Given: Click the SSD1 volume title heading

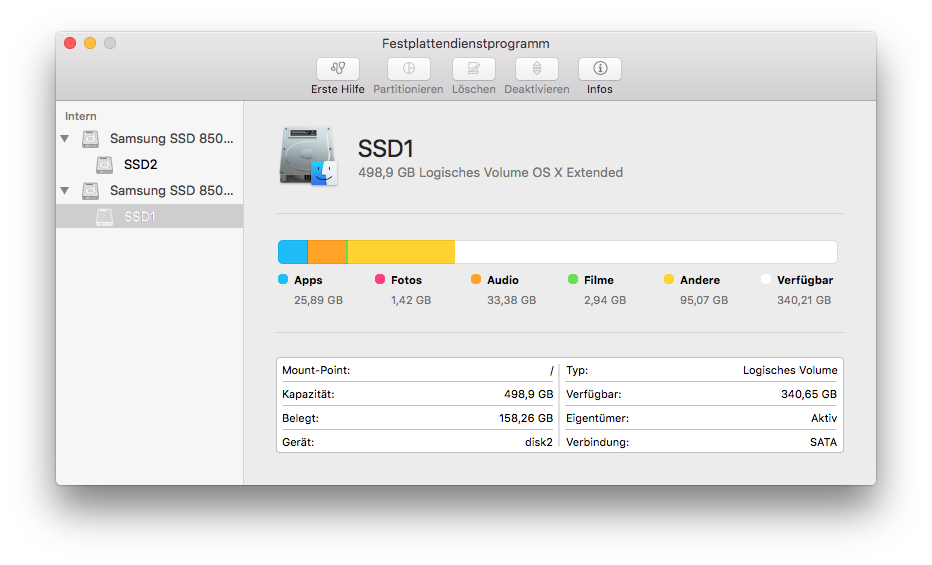Looking at the screenshot, I should [x=385, y=149].
